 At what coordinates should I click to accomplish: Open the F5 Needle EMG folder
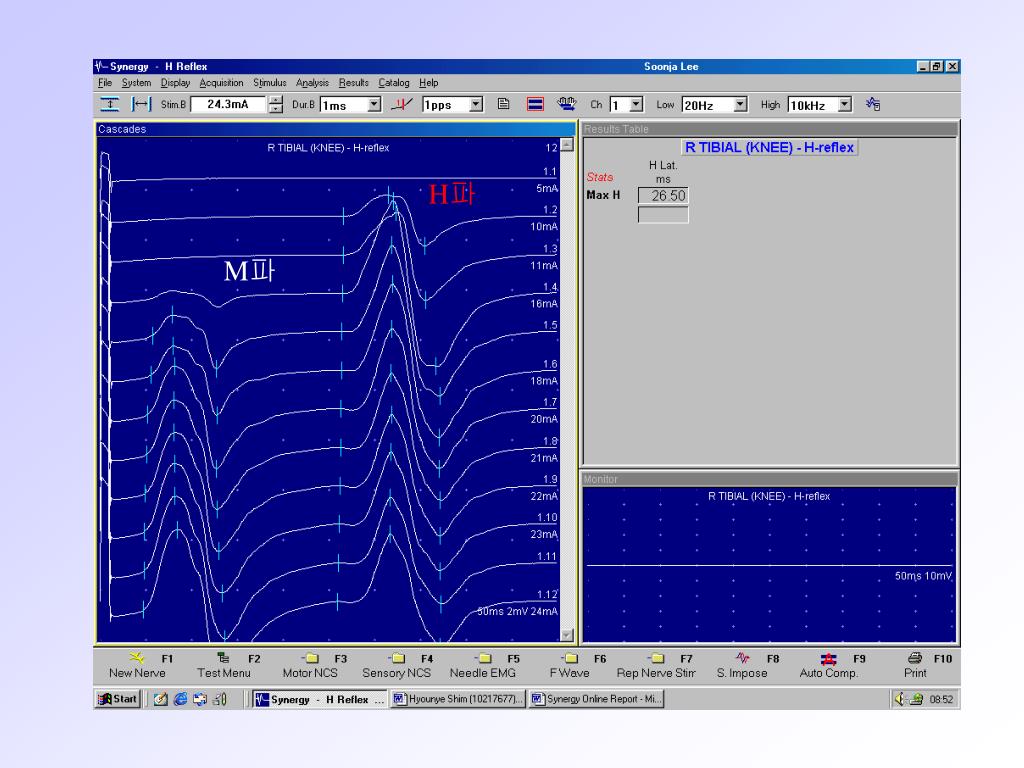(x=484, y=658)
